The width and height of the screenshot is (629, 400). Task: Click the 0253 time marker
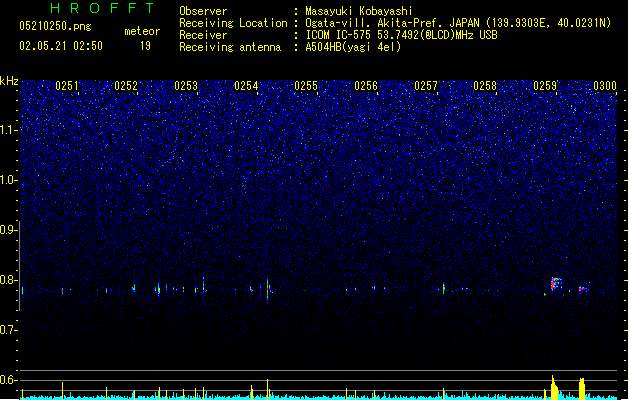click(186, 86)
